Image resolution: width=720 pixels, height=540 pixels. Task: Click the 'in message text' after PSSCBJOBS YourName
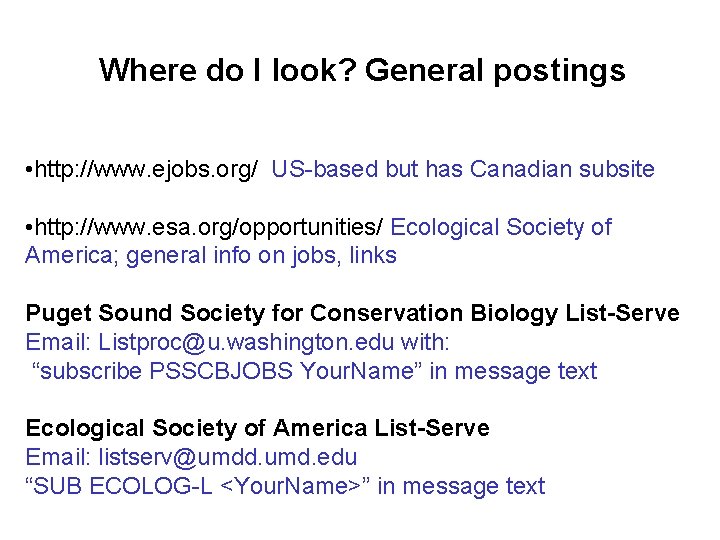coord(513,371)
